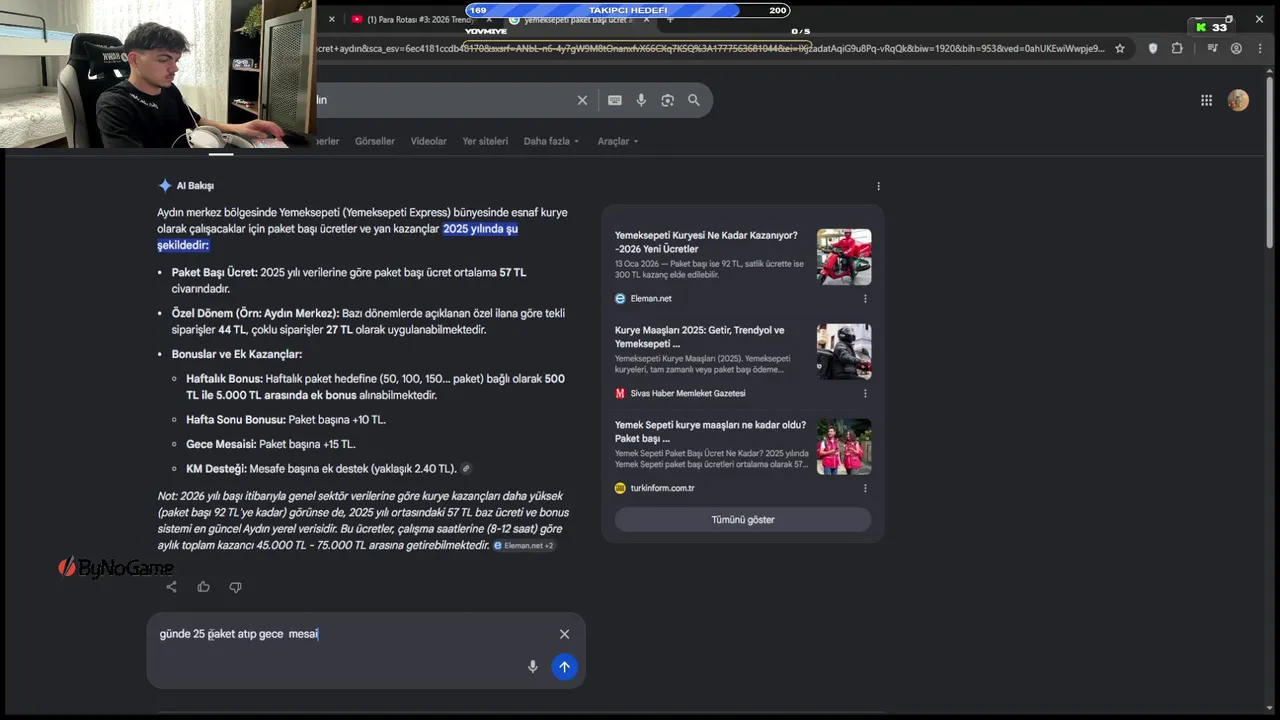This screenshot has height=720, width=1280.
Task: Switch to the Yer siteleri tab
Action: pos(485,141)
